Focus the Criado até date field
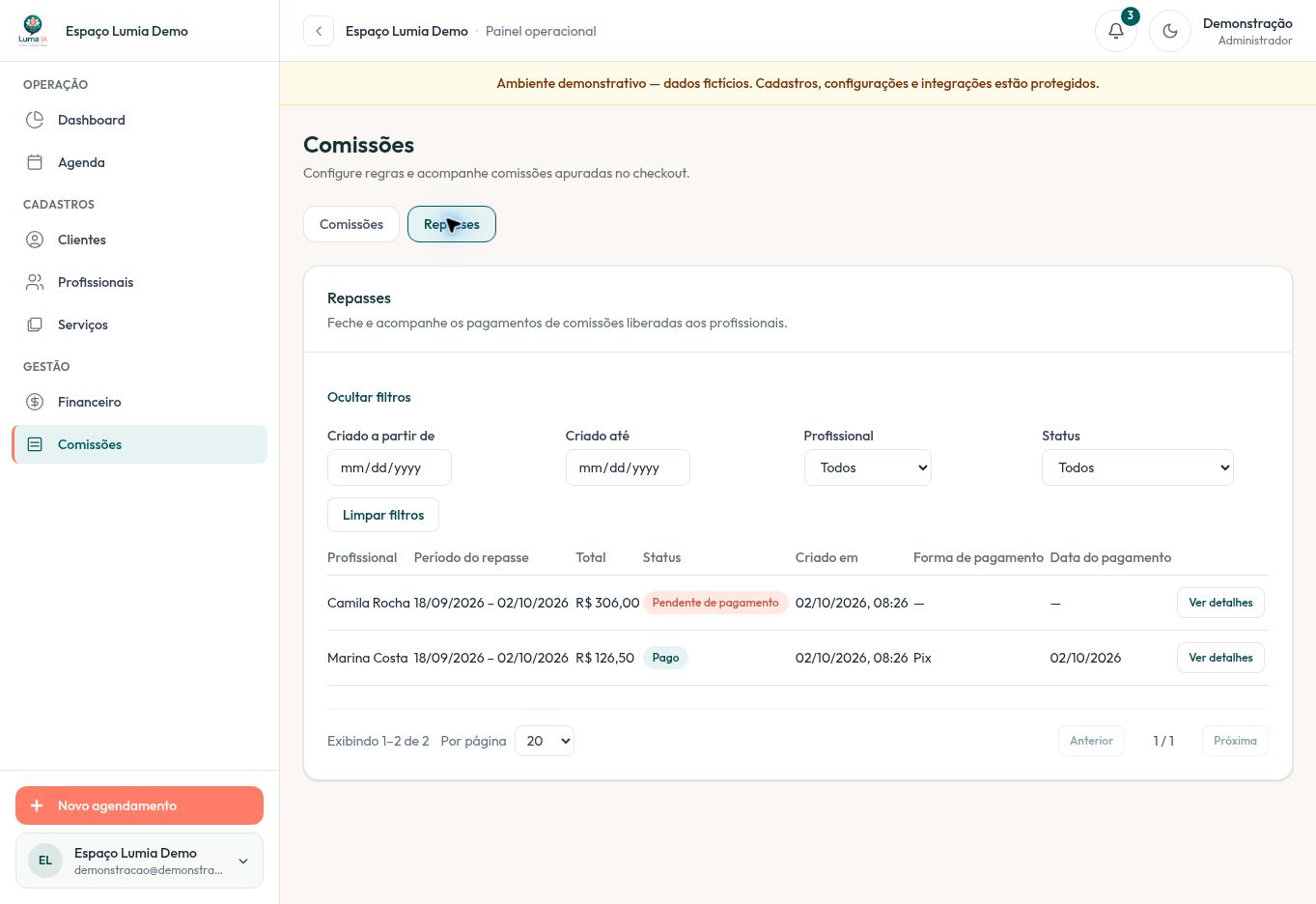Image resolution: width=1316 pixels, height=904 pixels. 628,467
